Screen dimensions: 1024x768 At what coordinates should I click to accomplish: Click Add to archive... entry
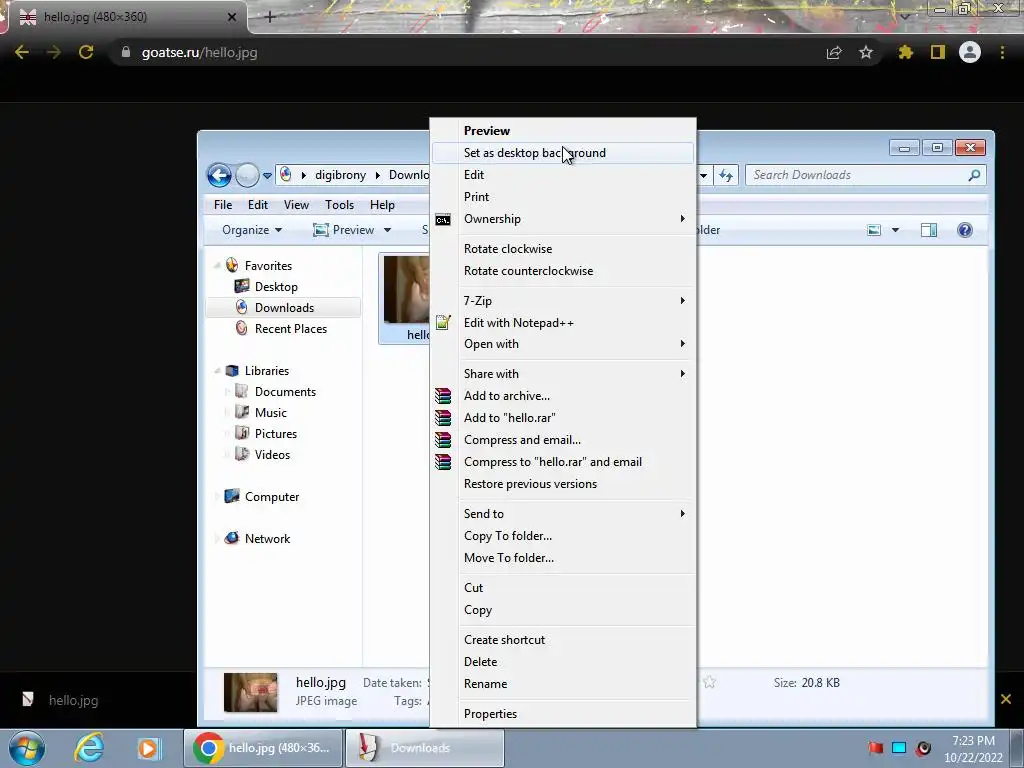pyautogui.click(x=562, y=396)
